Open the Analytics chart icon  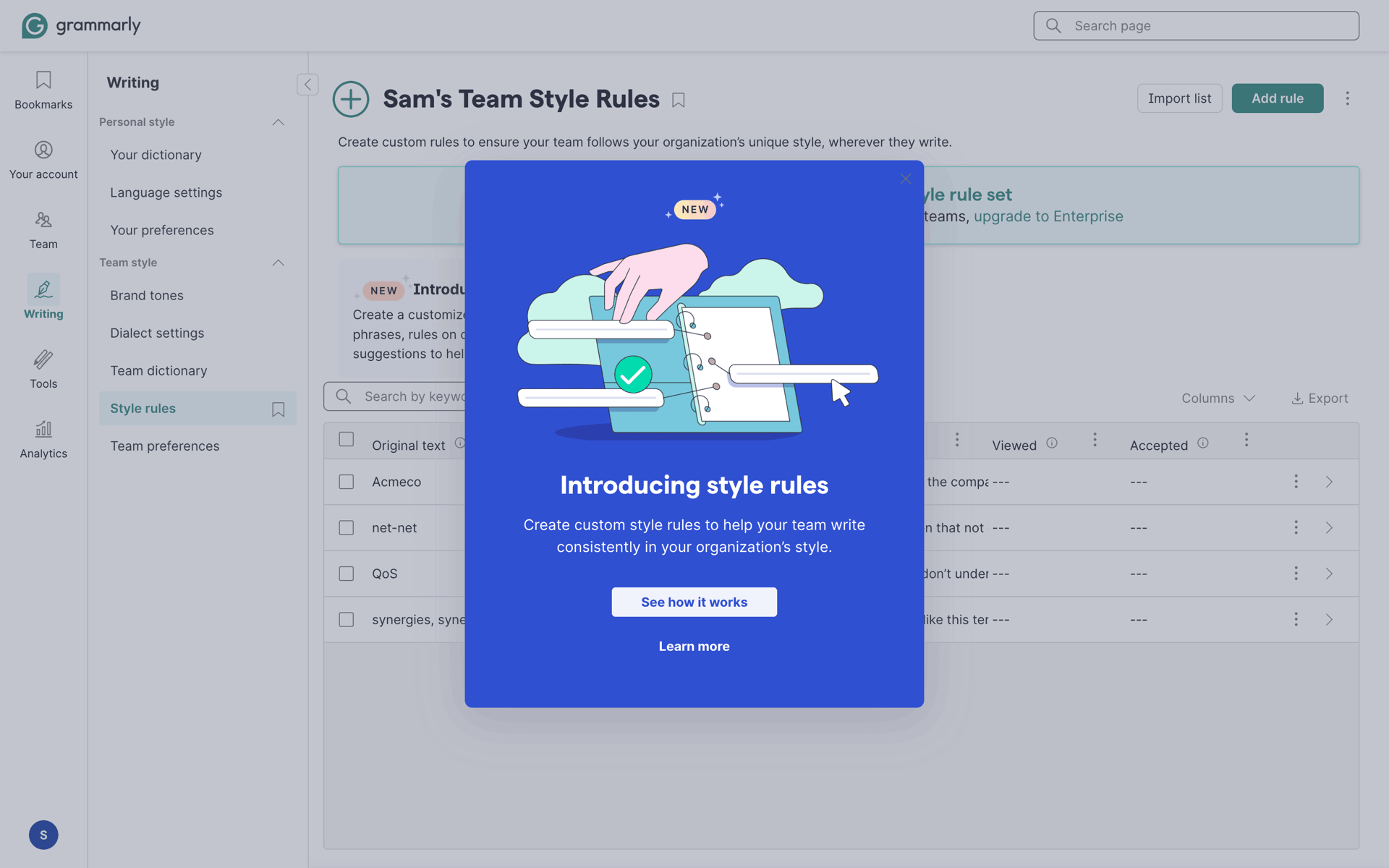43,430
